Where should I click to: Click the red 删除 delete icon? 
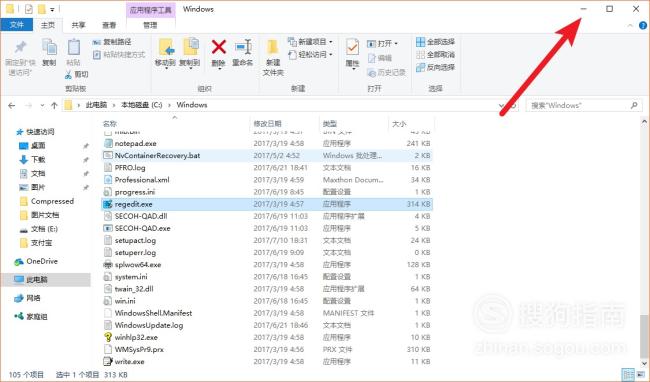click(218, 47)
